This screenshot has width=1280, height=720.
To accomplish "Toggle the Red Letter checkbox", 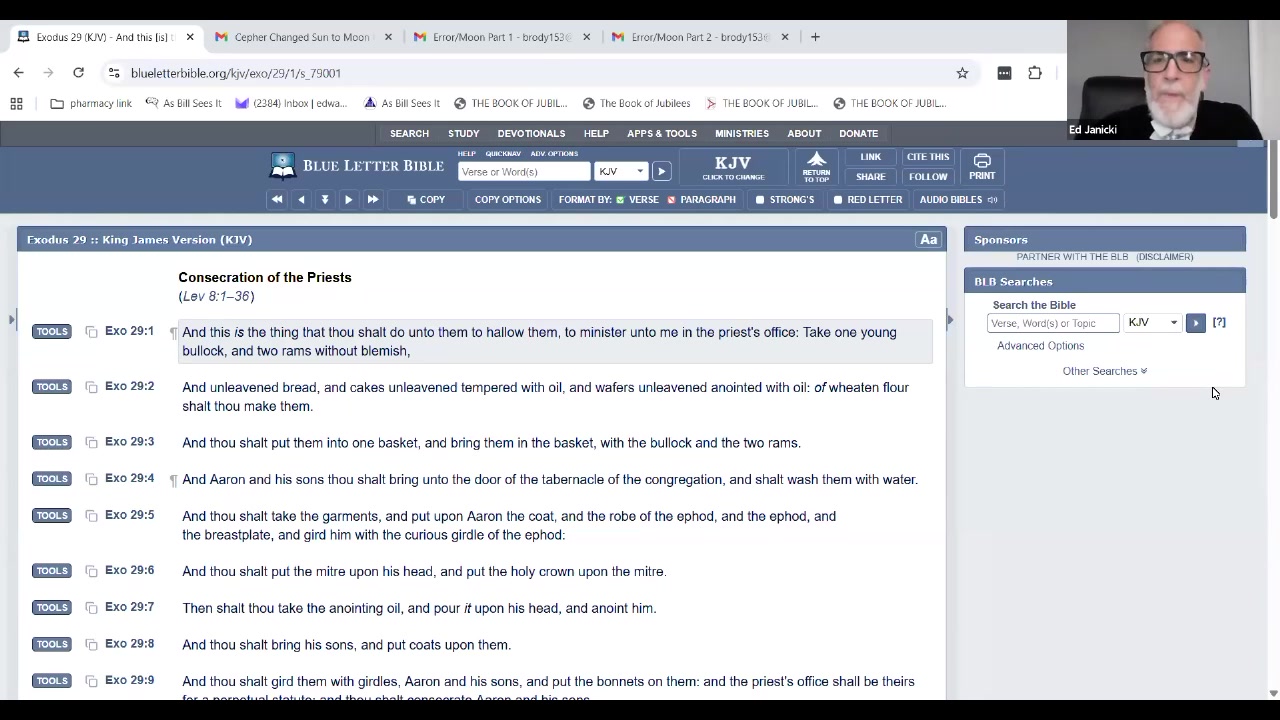I will point(838,200).
